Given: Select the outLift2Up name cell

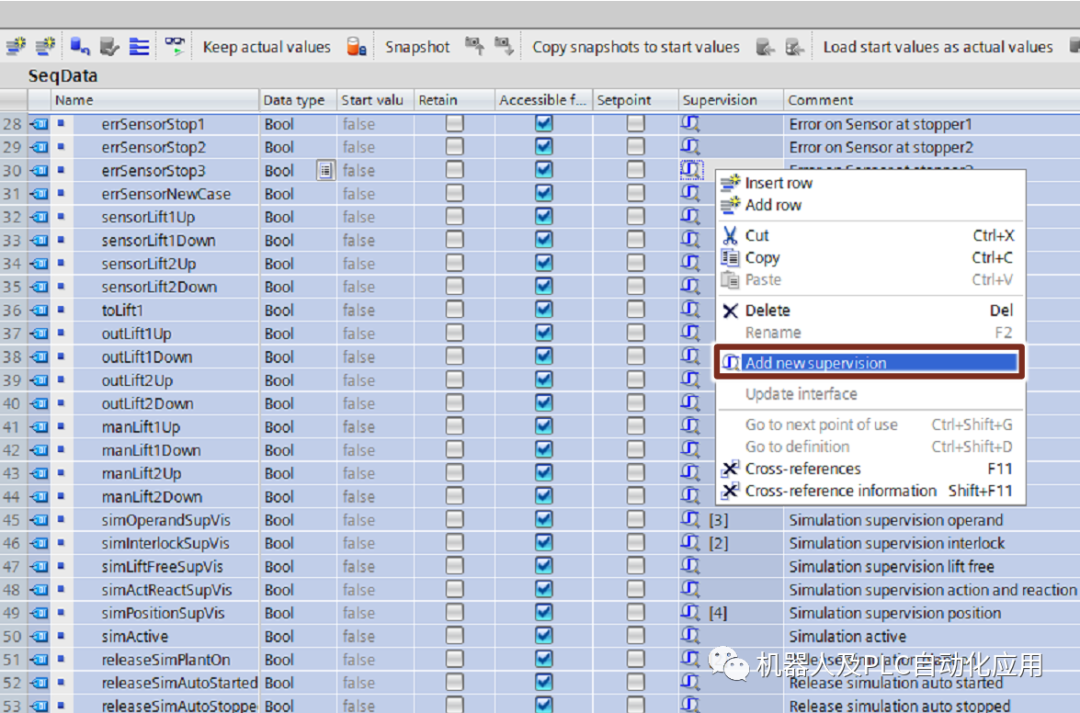Looking at the screenshot, I should (x=137, y=380).
